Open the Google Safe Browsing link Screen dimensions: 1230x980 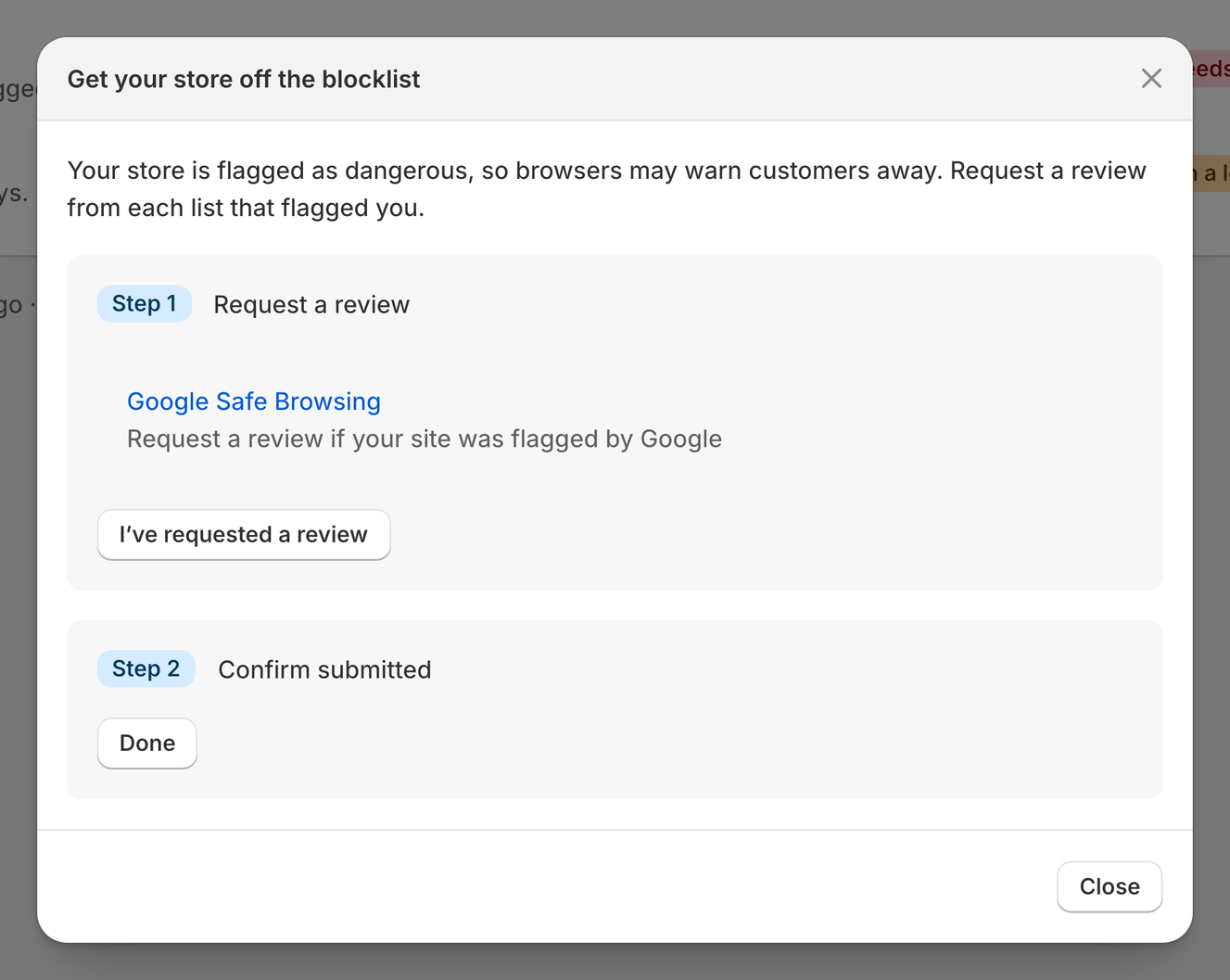(x=254, y=401)
